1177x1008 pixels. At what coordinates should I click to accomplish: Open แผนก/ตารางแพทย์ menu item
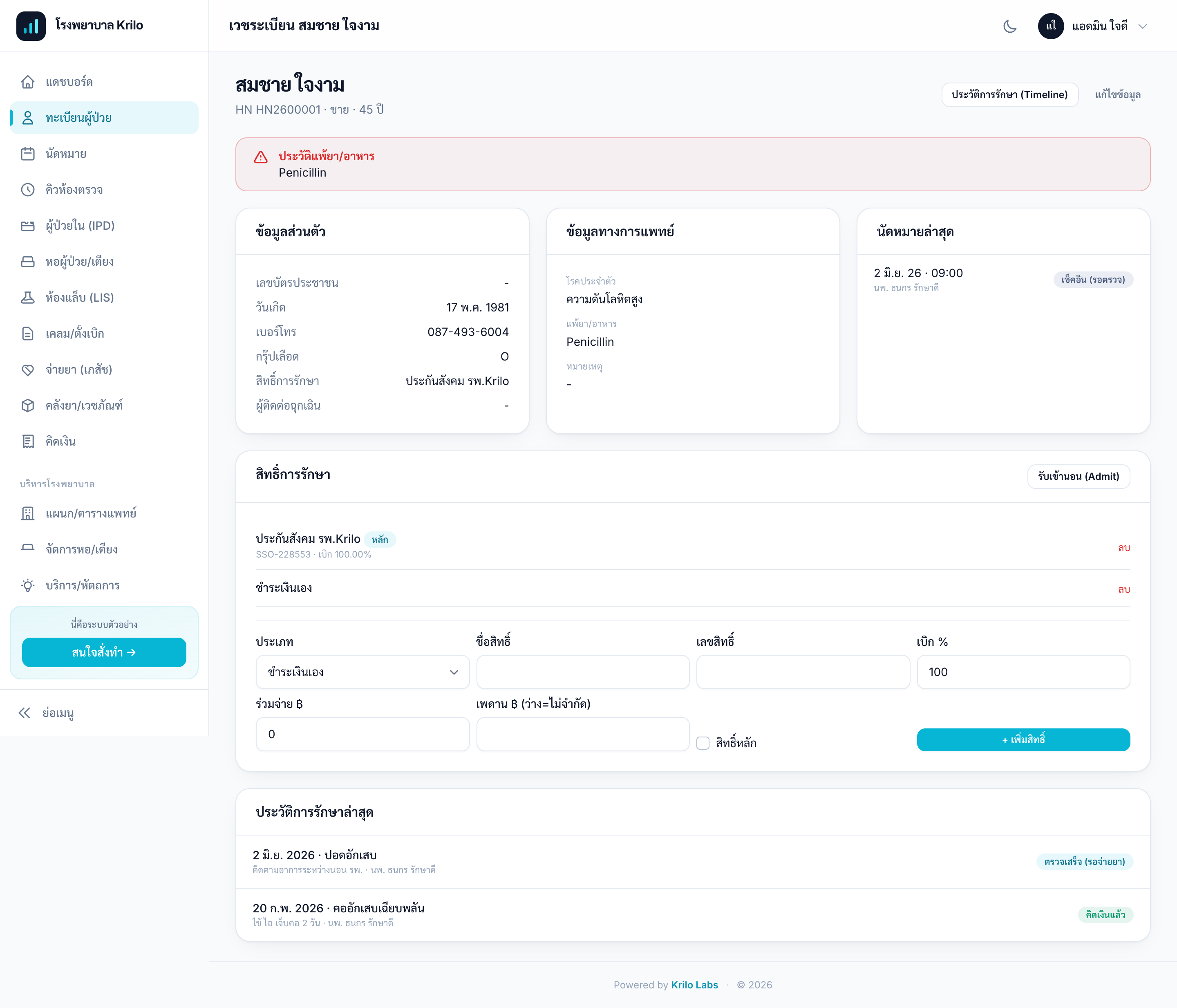click(x=104, y=514)
